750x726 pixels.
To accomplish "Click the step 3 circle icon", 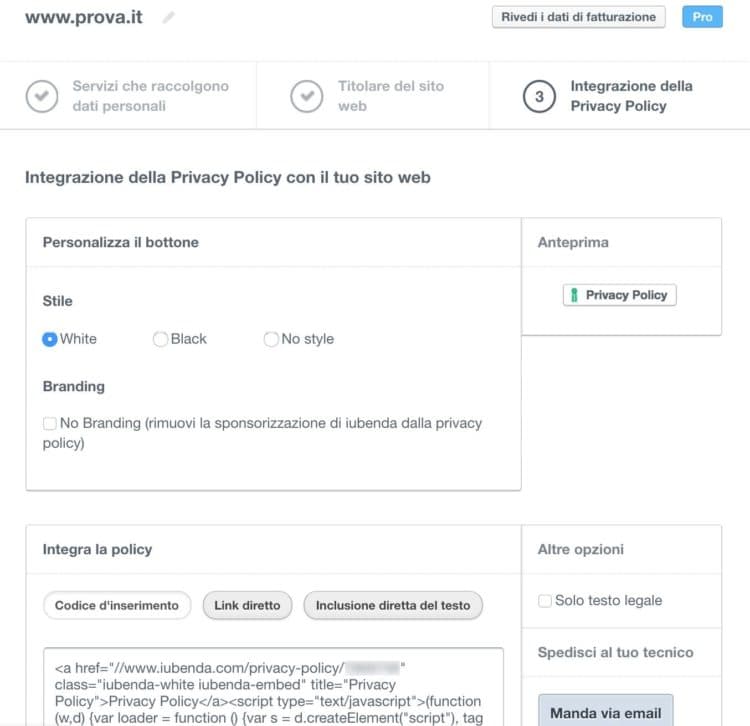I will 539,96.
